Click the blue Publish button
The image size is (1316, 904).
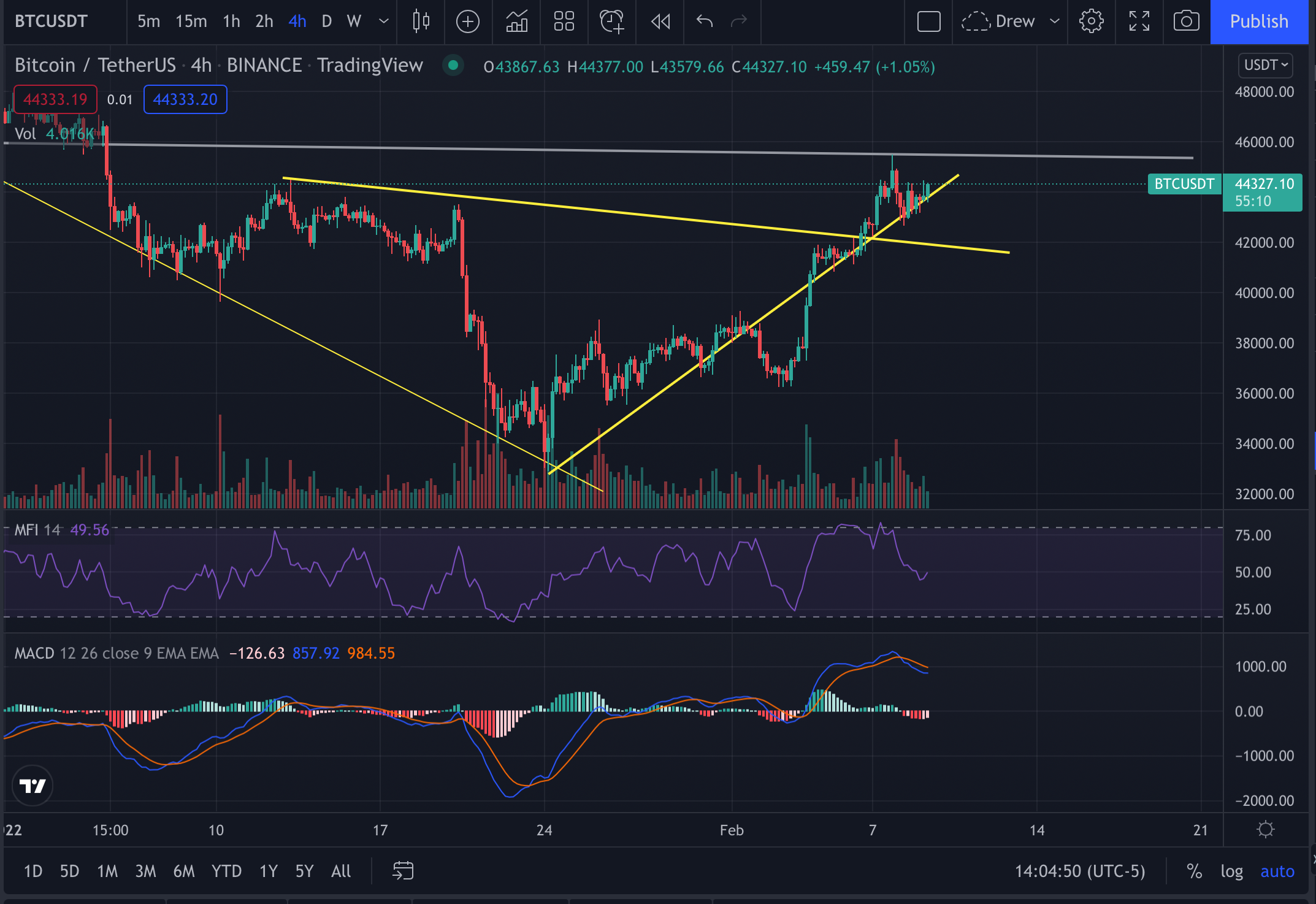(x=1258, y=21)
